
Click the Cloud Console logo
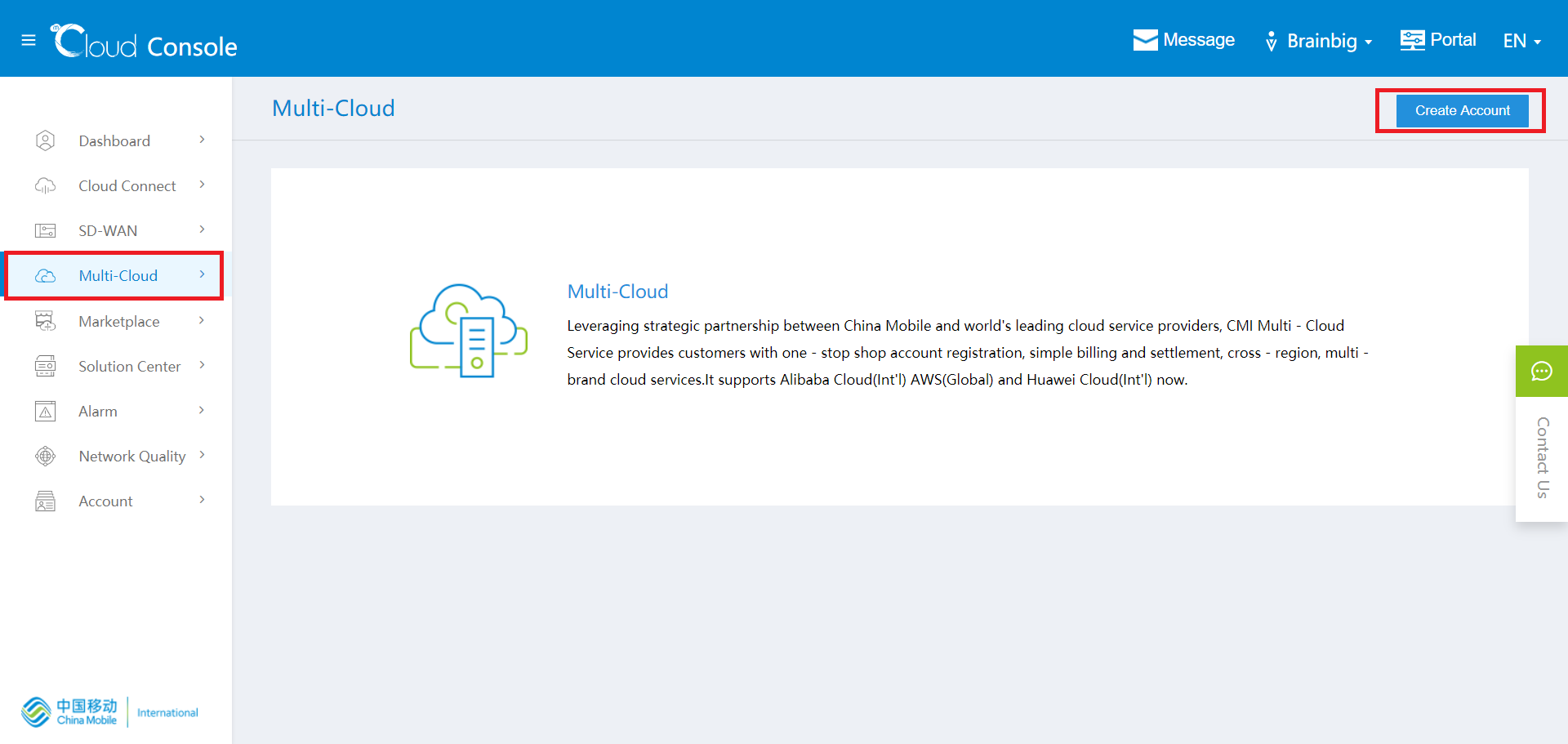pos(144,42)
